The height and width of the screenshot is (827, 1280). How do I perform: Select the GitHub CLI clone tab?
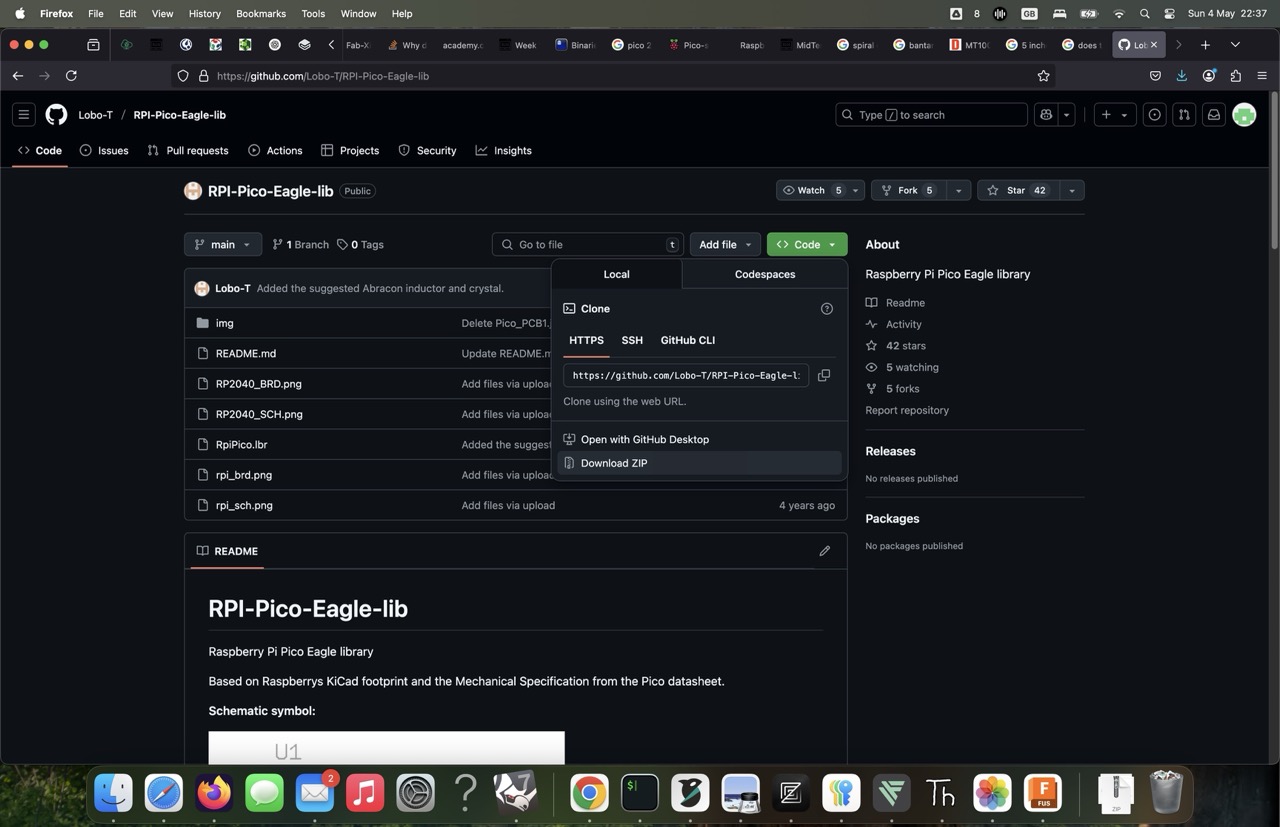coord(687,340)
